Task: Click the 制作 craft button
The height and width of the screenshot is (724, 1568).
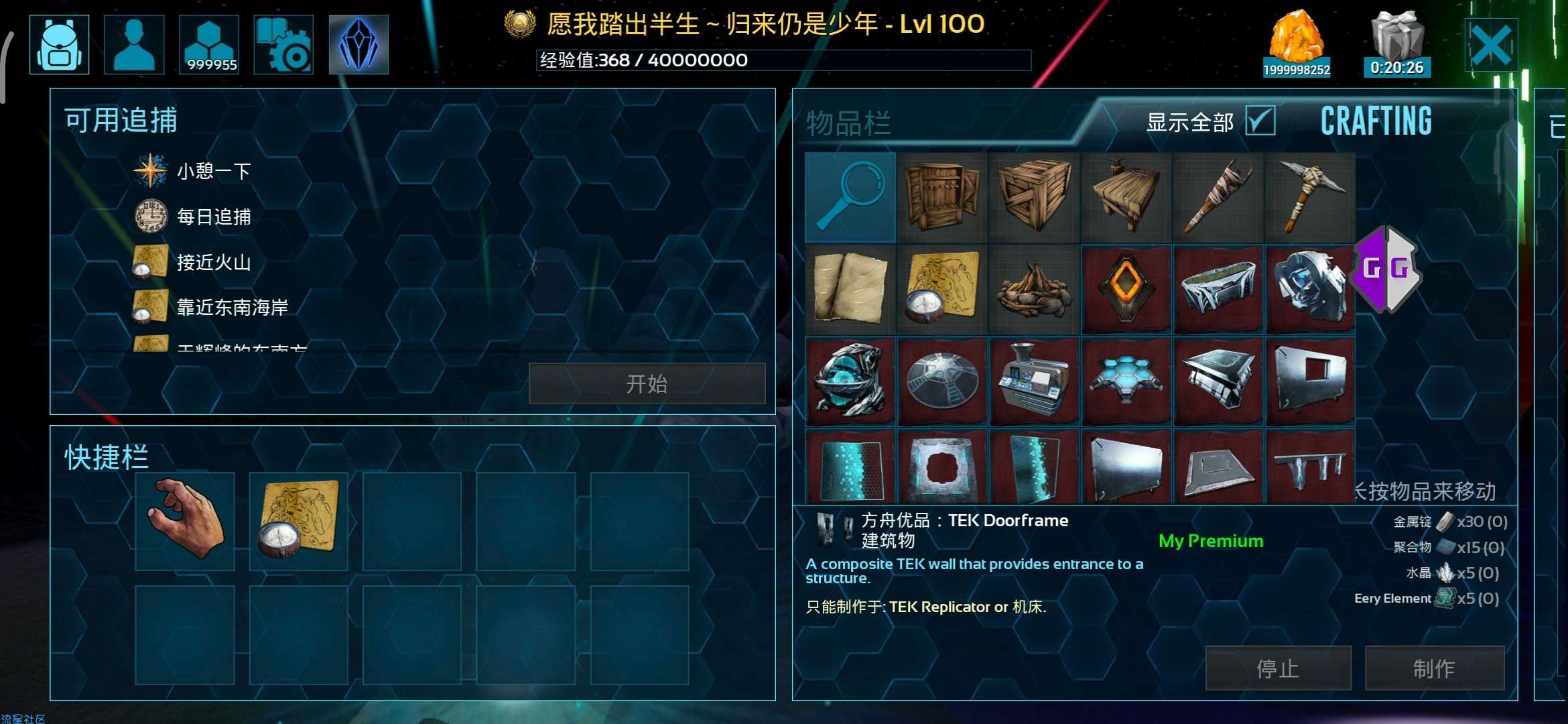Action: coord(1435,668)
